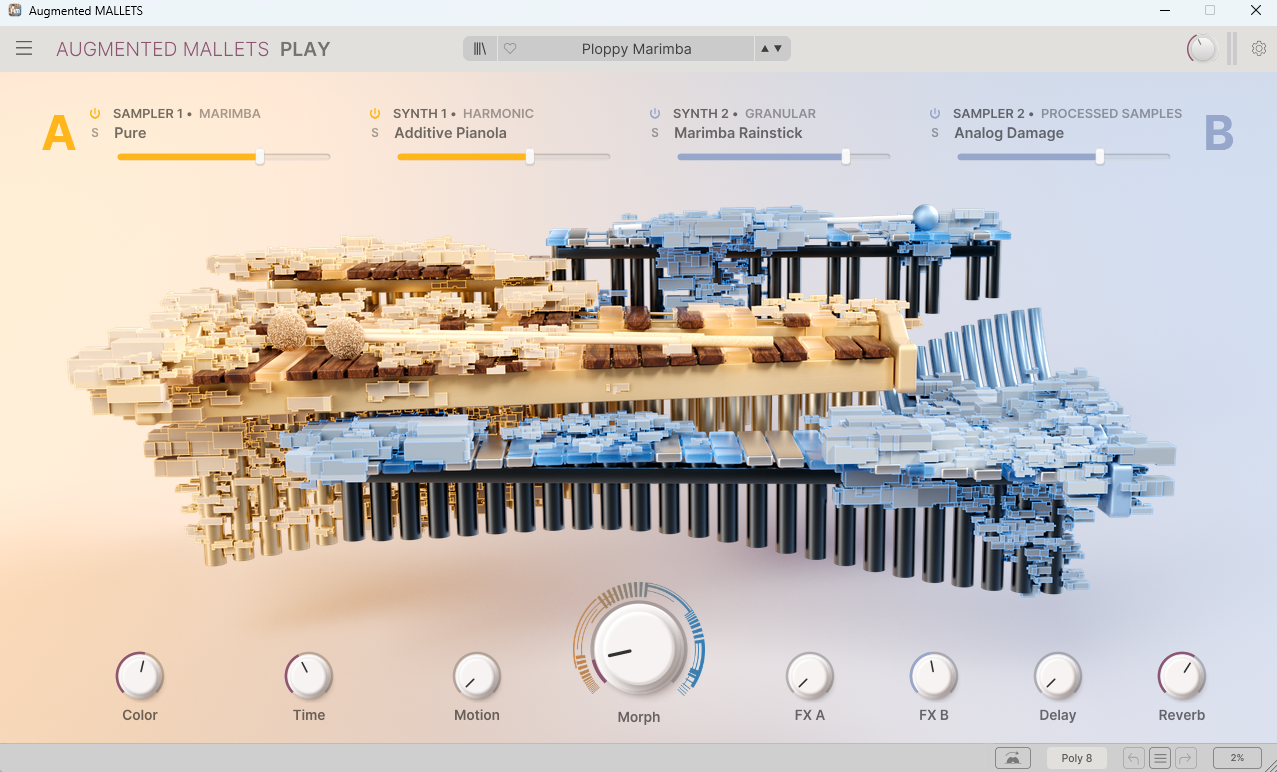Click the Augmented MALLETS title bar app icon
Image resolution: width=1277 pixels, height=772 pixels.
[x=14, y=11]
